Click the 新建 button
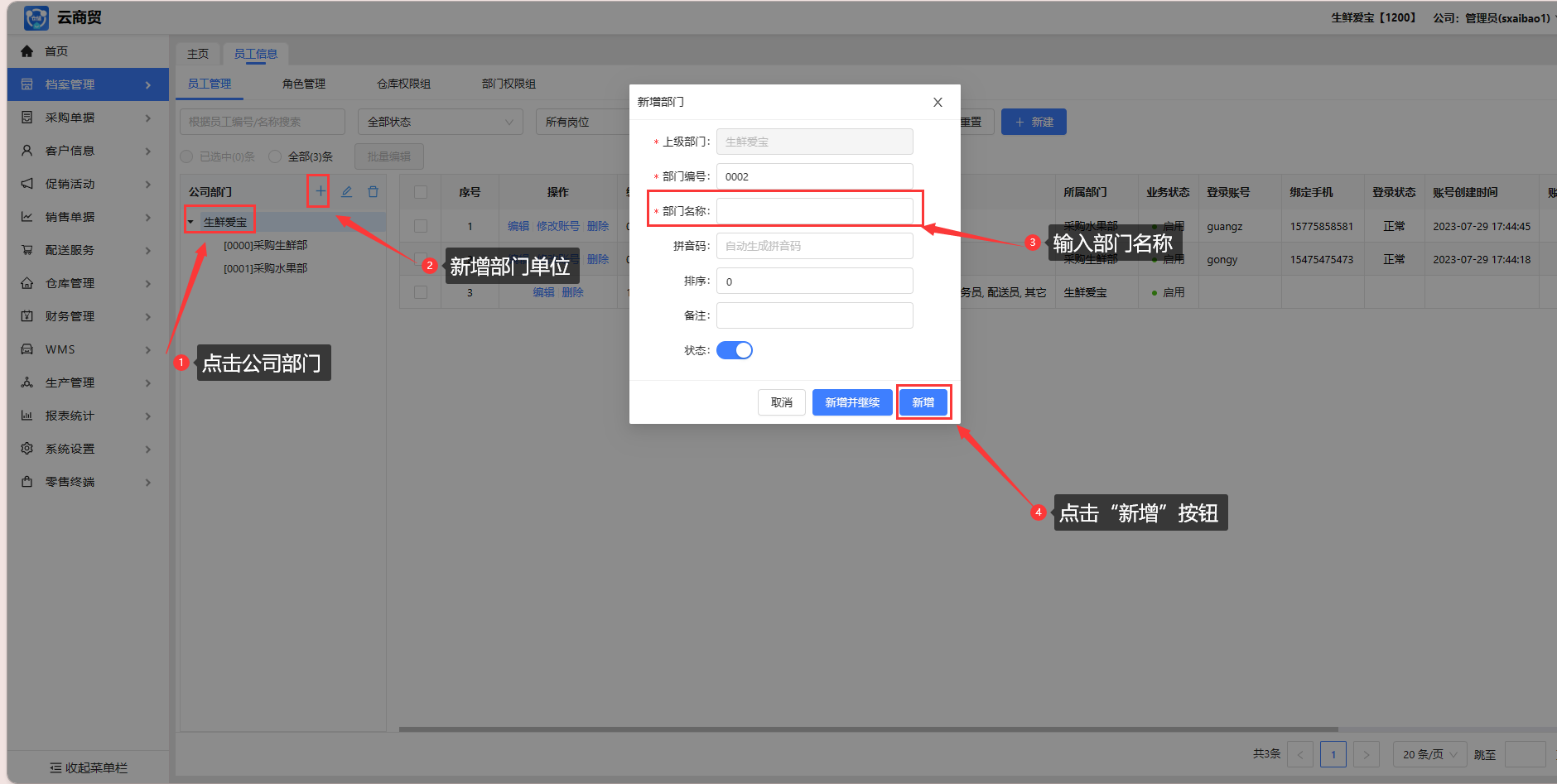The image size is (1557, 784). [x=1034, y=122]
